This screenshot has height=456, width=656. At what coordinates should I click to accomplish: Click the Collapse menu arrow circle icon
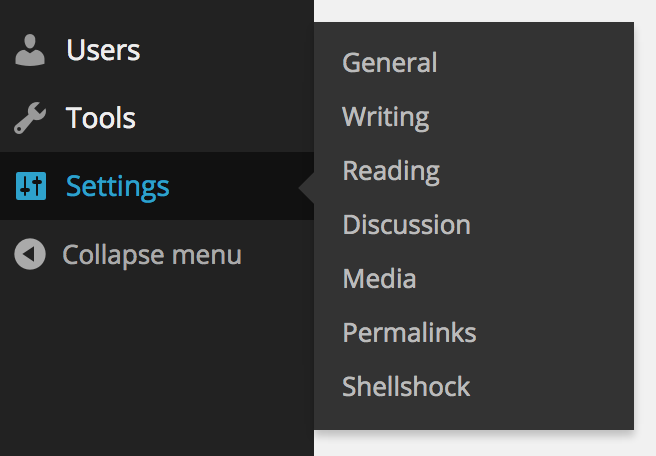[30, 254]
